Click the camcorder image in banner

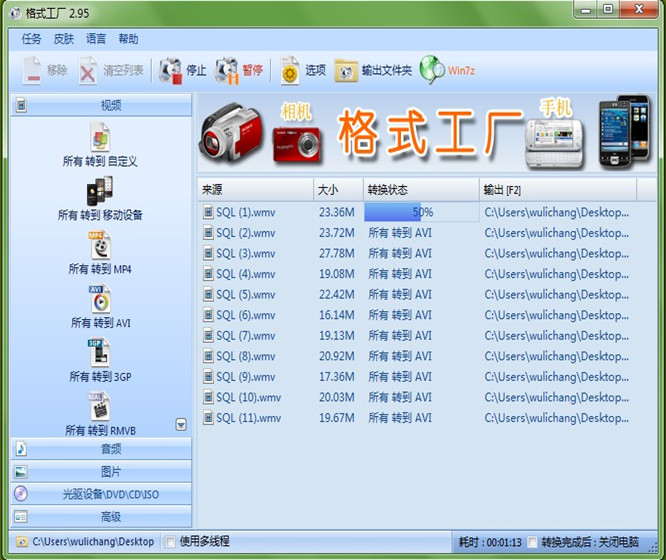pyautogui.click(x=231, y=133)
